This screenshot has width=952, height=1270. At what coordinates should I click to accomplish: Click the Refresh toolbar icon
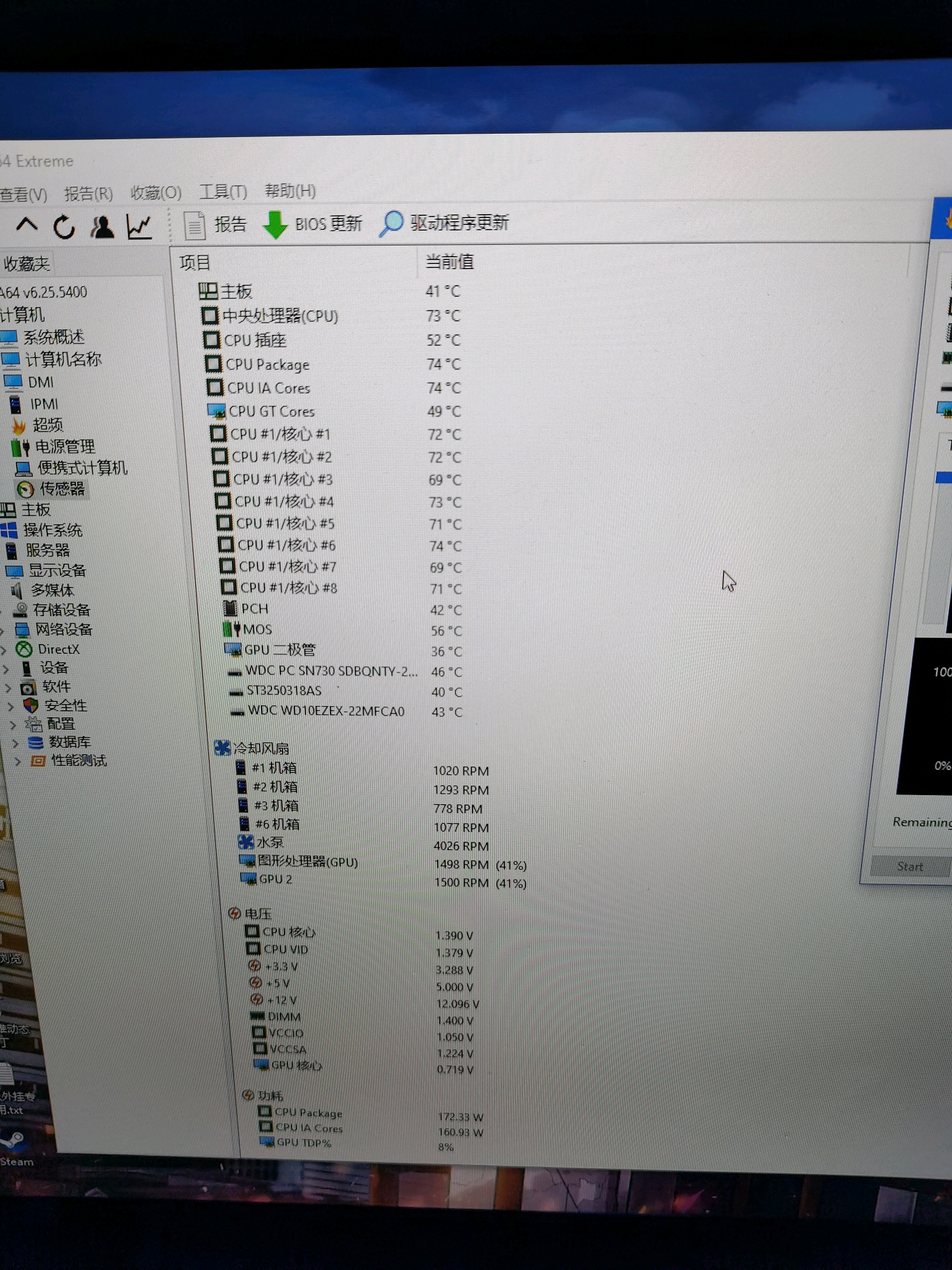(x=65, y=227)
